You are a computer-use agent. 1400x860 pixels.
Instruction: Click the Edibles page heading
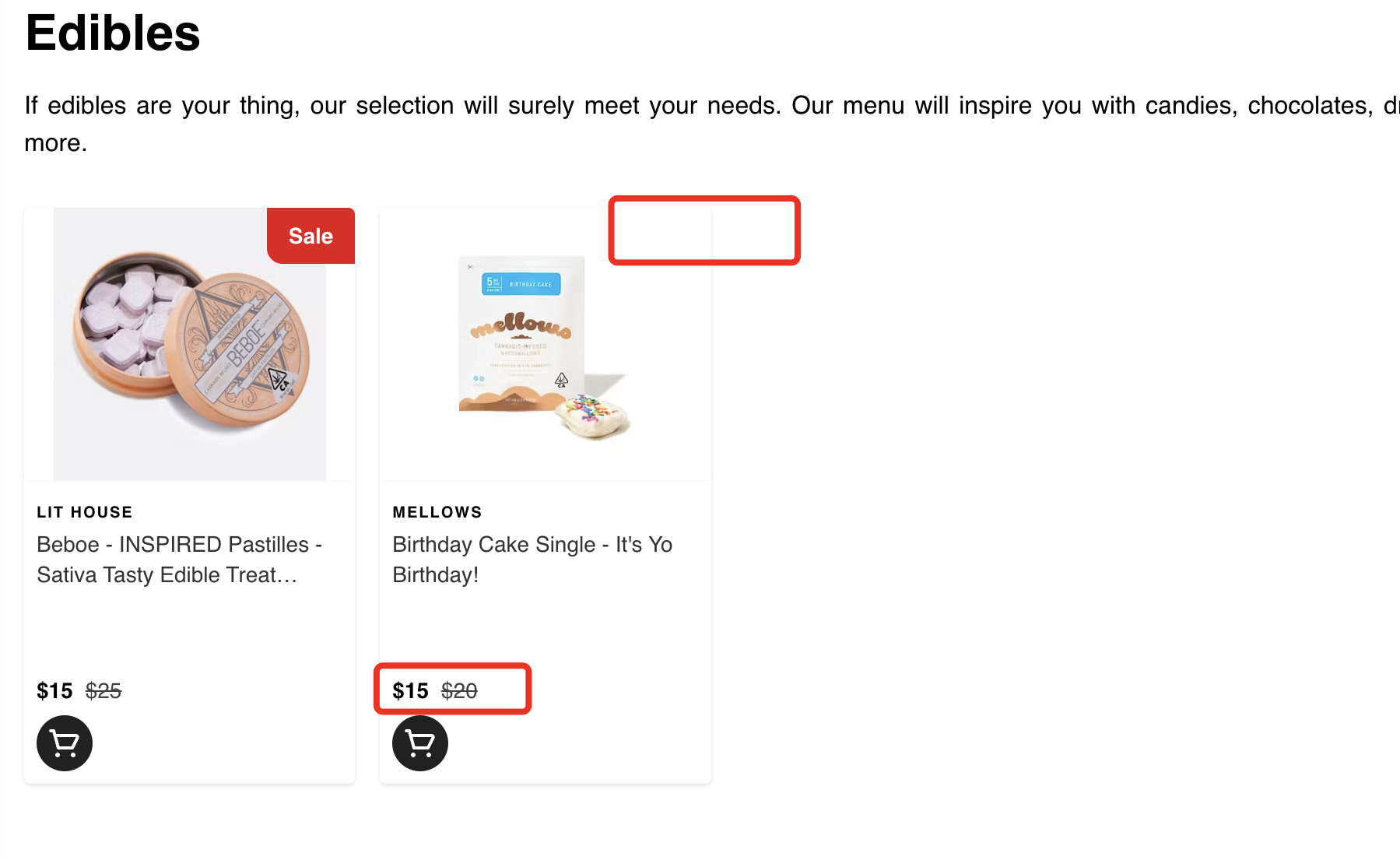pos(113,33)
